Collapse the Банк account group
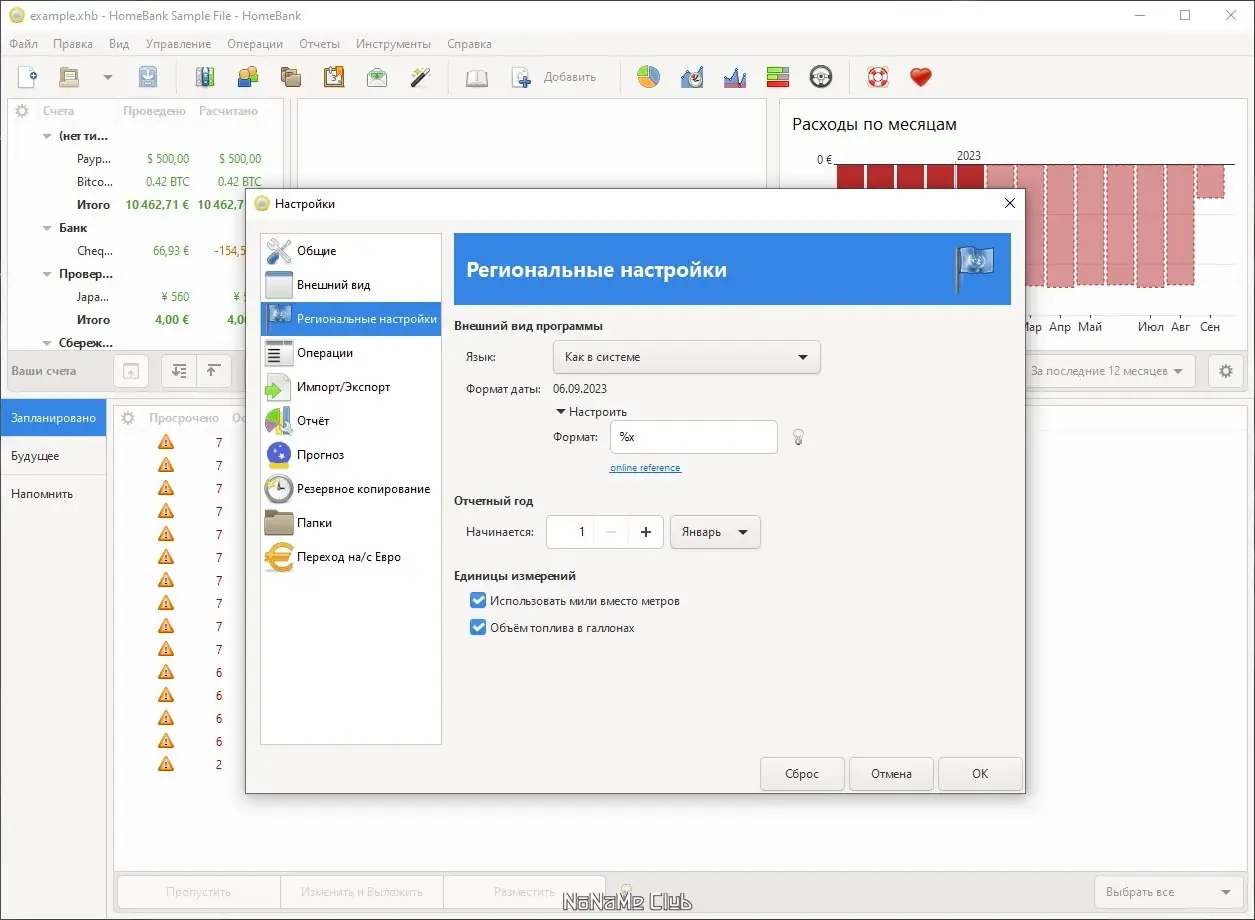 click(x=49, y=228)
